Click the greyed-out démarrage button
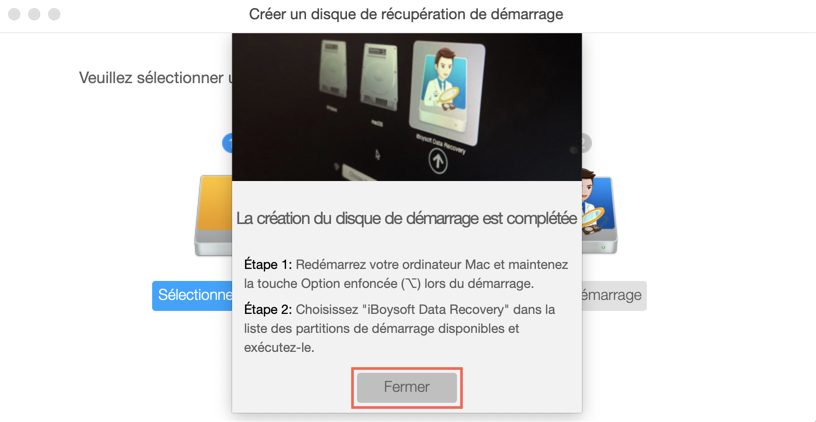This screenshot has height=422, width=816. [x=614, y=296]
